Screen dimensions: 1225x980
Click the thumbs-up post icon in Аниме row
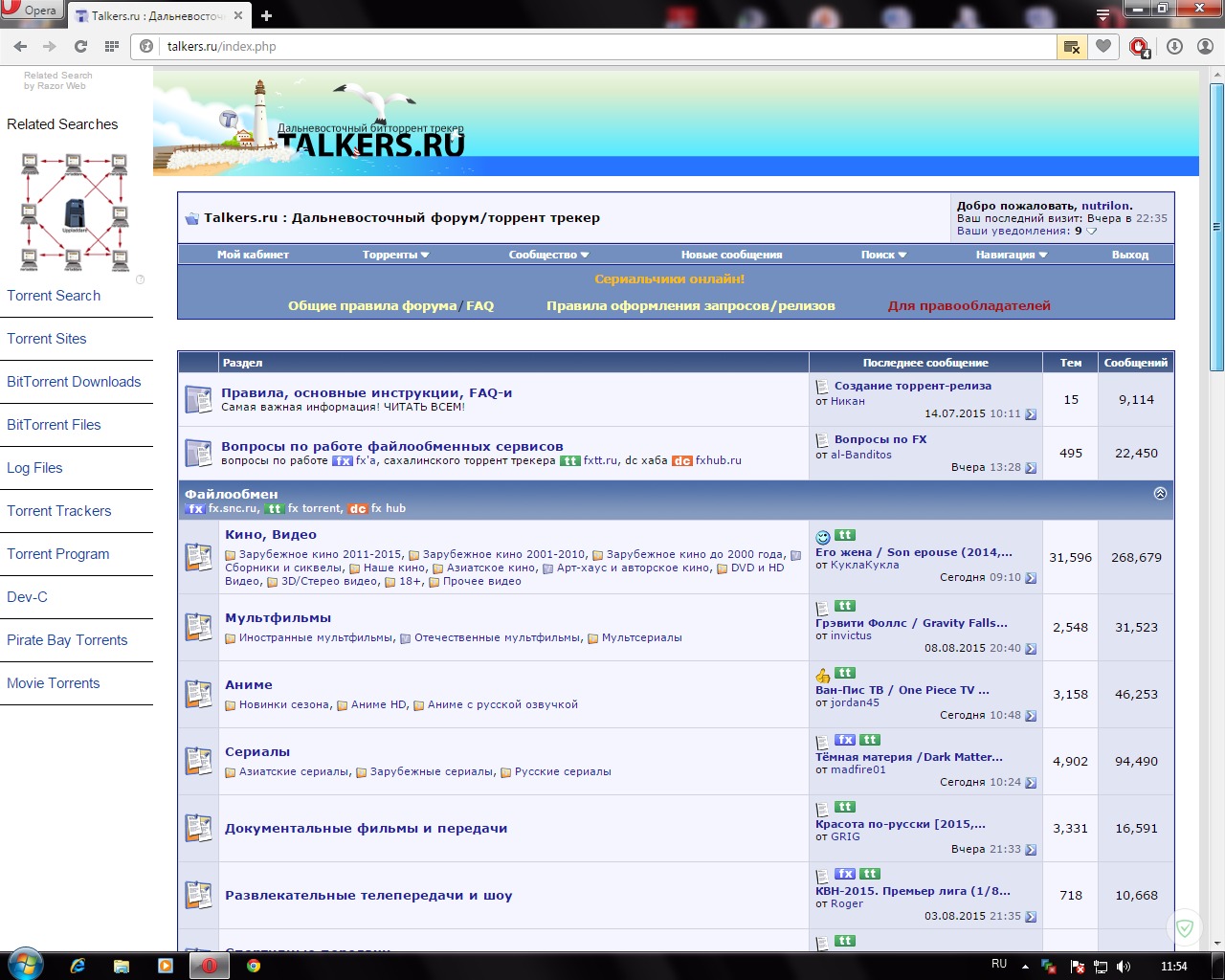click(x=822, y=676)
